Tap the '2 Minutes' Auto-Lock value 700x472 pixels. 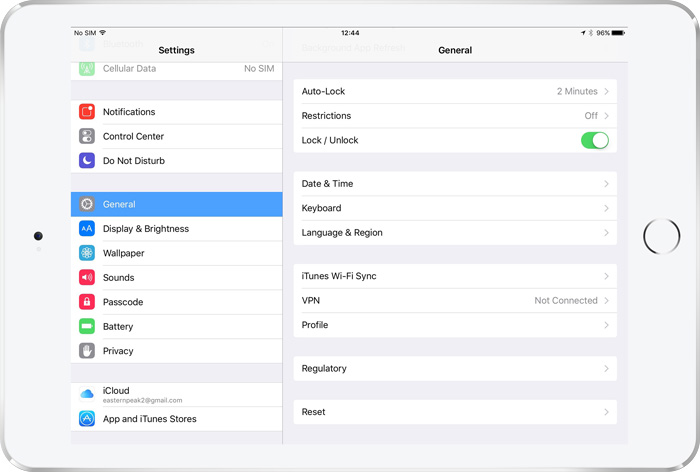(577, 91)
